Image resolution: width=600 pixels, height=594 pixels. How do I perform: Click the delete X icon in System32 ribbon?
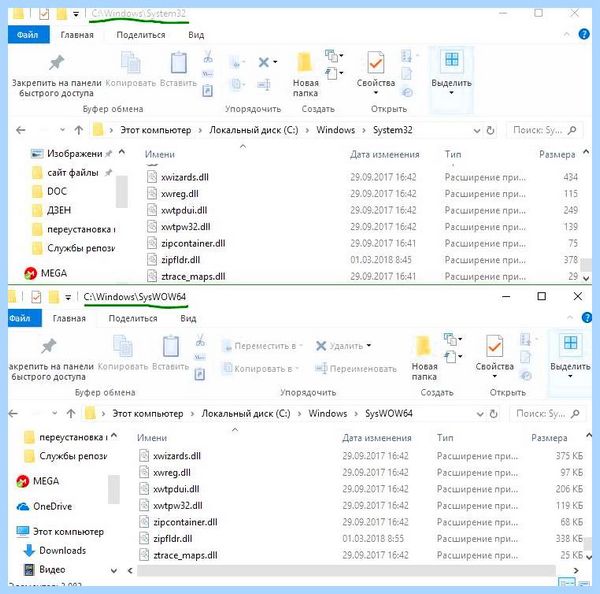click(263, 62)
